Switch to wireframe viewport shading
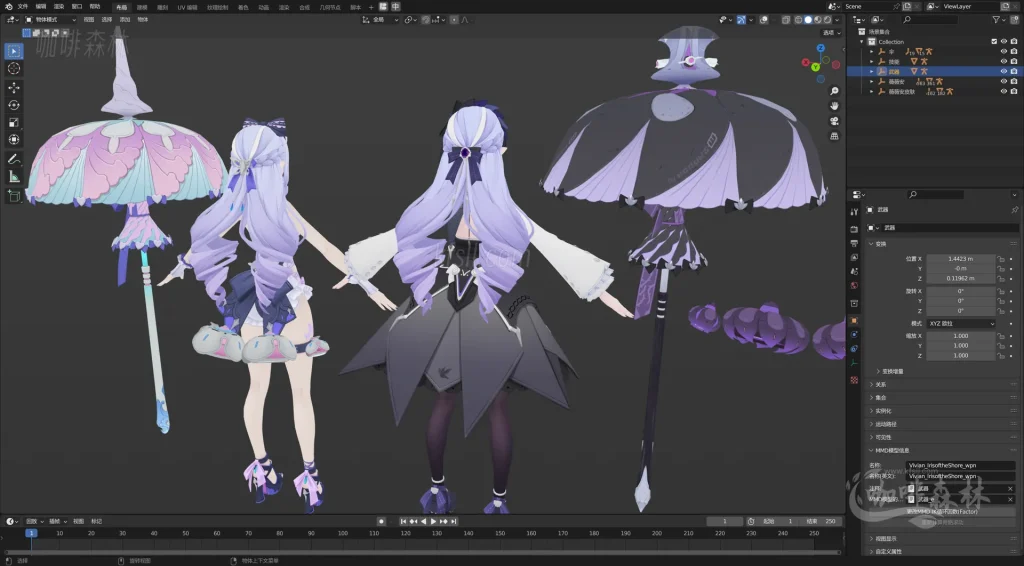This screenshot has height=566, width=1024. tap(799, 20)
